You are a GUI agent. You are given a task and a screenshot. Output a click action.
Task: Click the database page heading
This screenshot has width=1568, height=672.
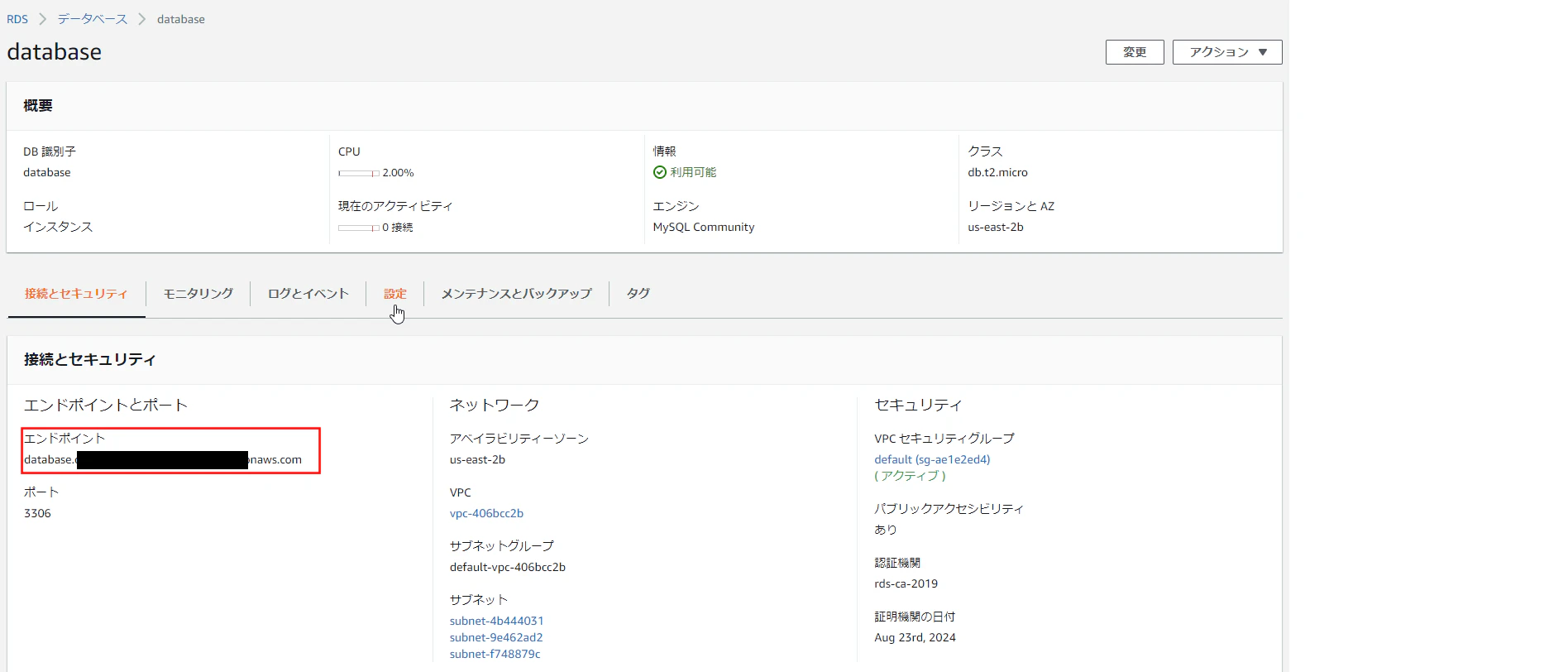click(x=55, y=52)
